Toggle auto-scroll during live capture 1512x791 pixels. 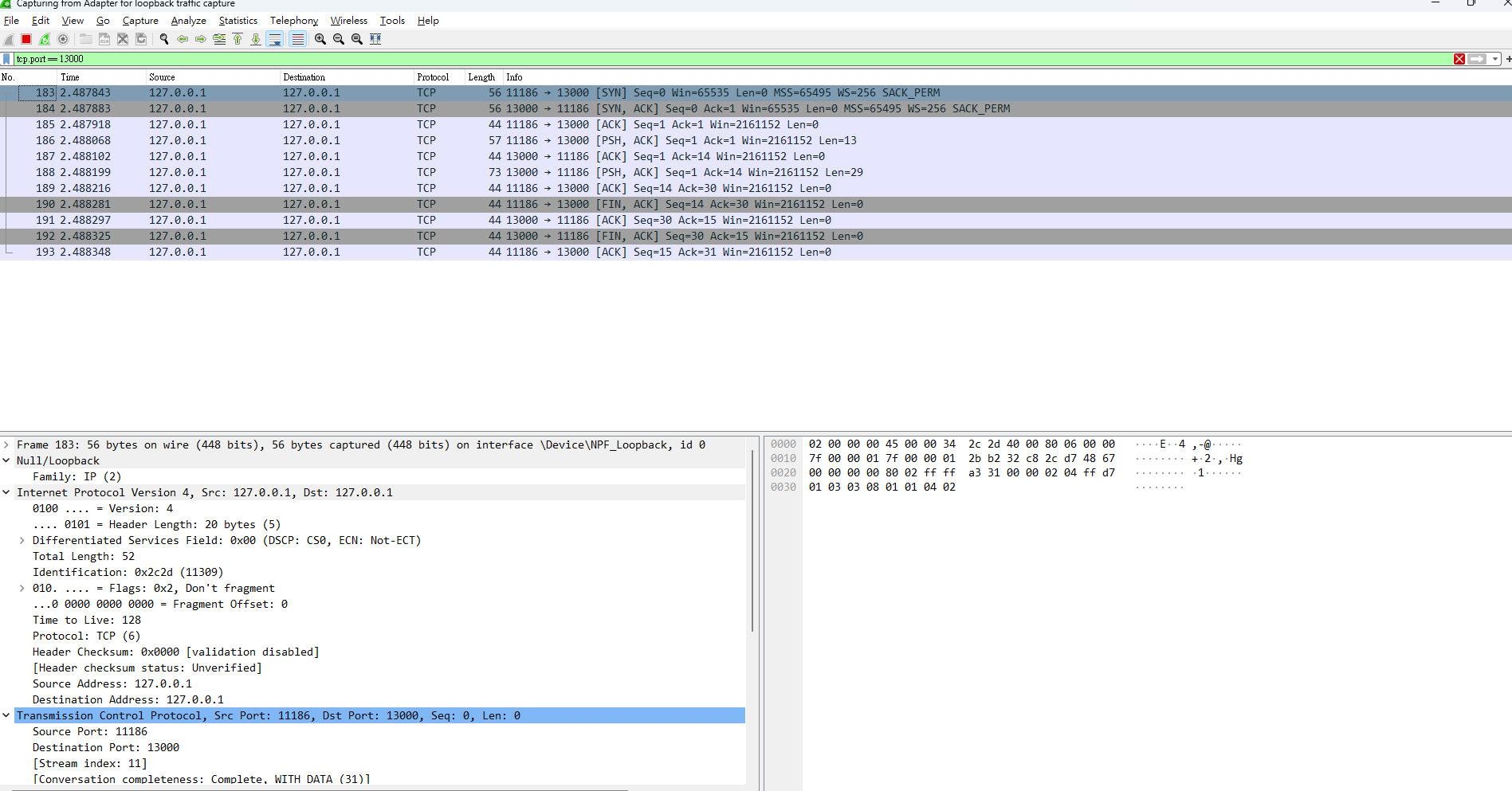(x=275, y=39)
